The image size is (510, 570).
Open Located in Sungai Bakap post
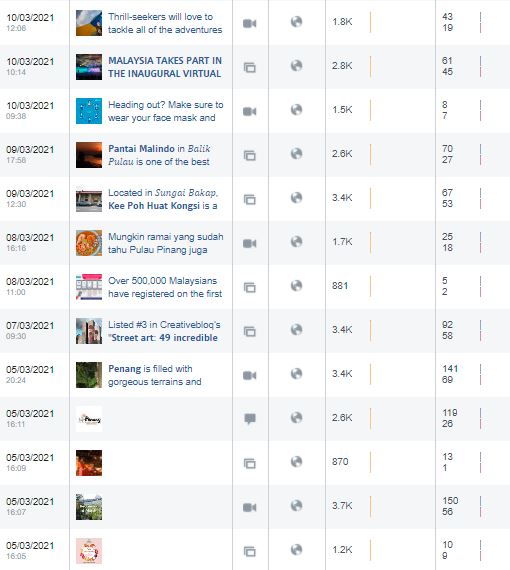163,199
